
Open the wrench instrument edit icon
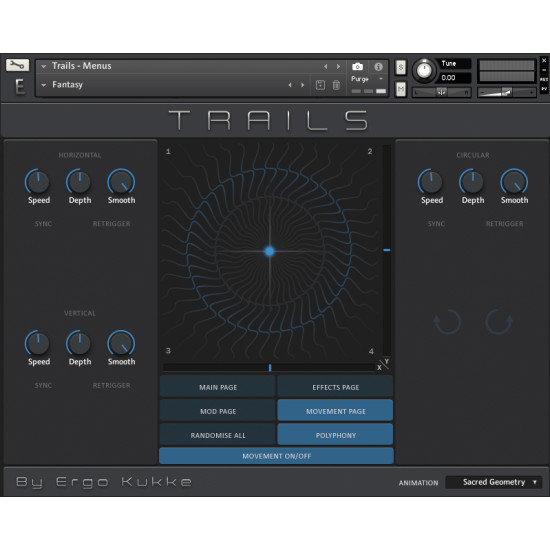(17, 65)
